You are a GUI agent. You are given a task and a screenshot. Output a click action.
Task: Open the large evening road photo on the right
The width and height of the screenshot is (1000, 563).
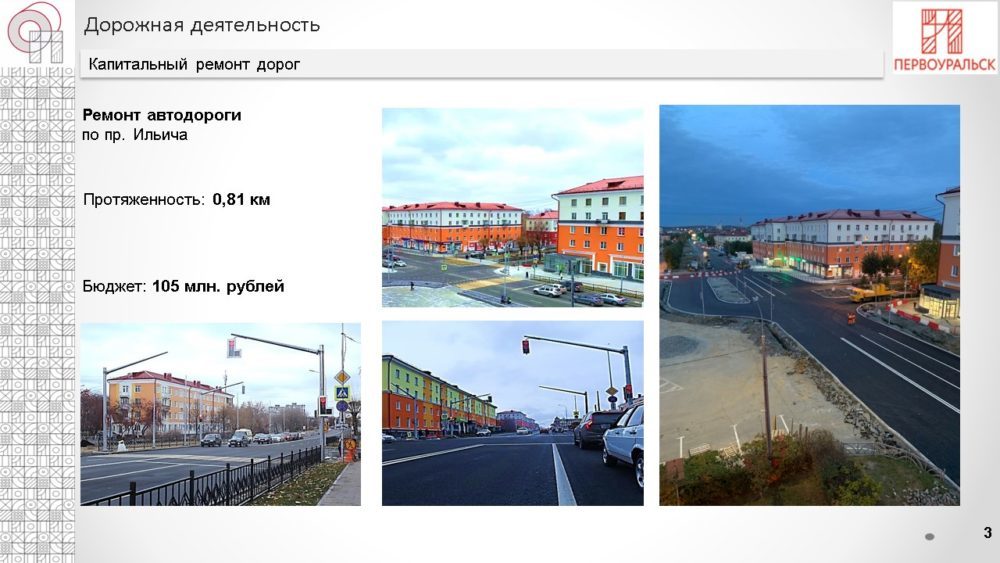(x=809, y=305)
